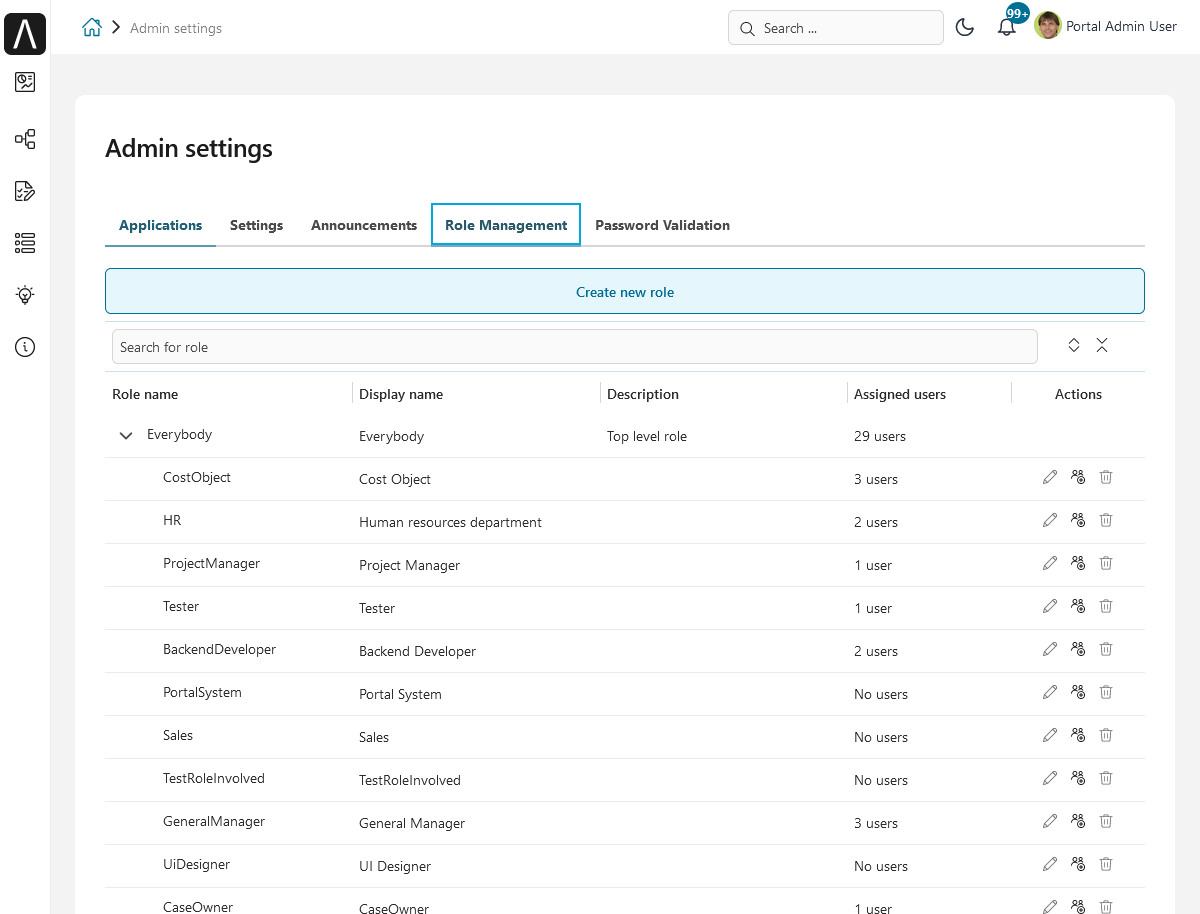
Task: Collapse all roles in the tree
Action: 1102,345
